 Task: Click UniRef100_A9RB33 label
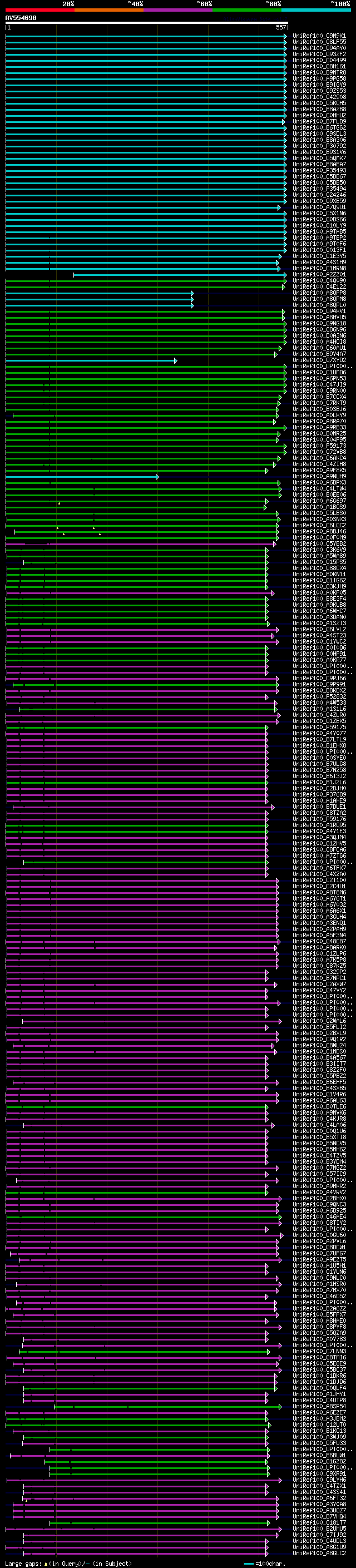(x=319, y=427)
